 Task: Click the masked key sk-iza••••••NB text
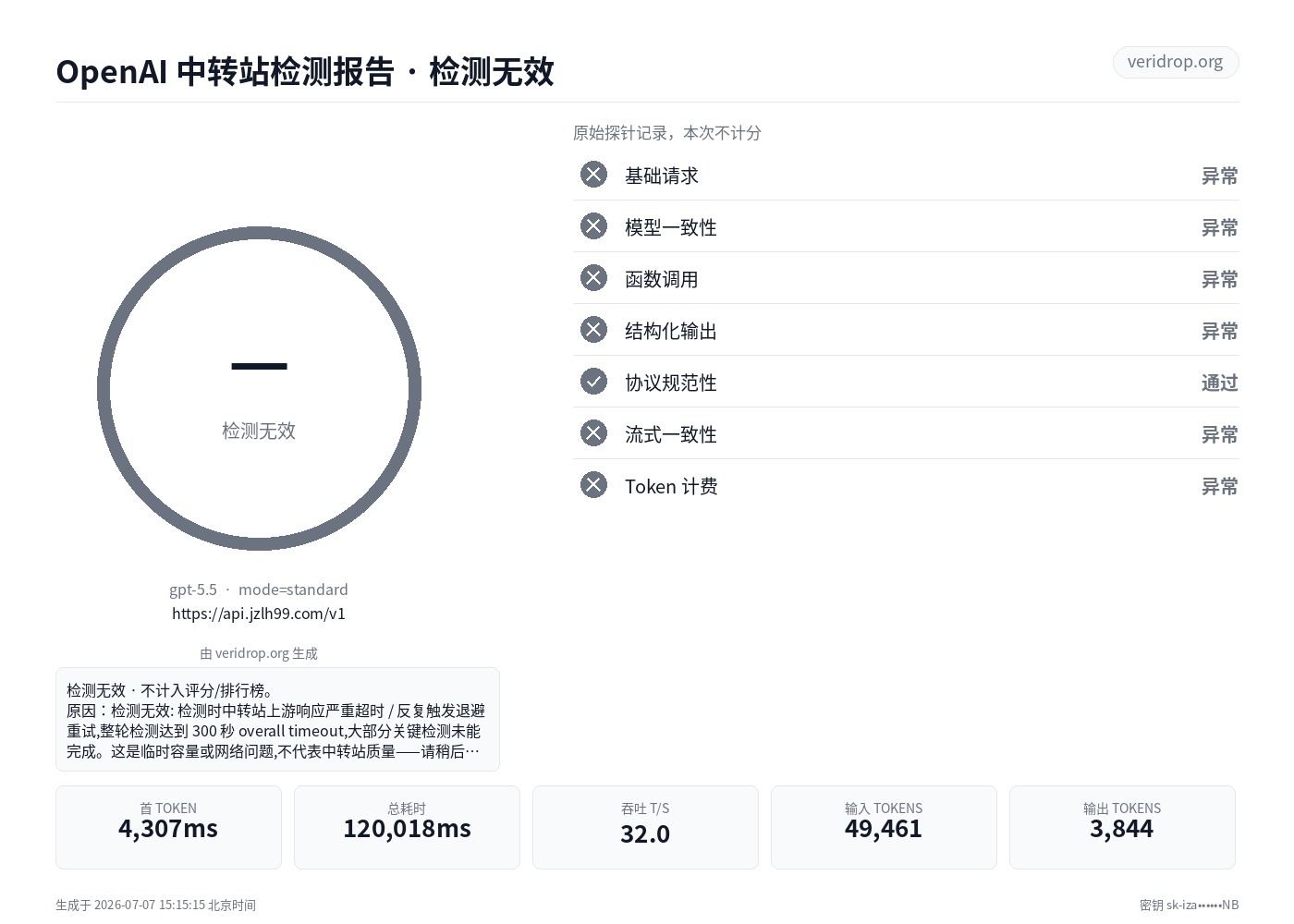point(1189,906)
